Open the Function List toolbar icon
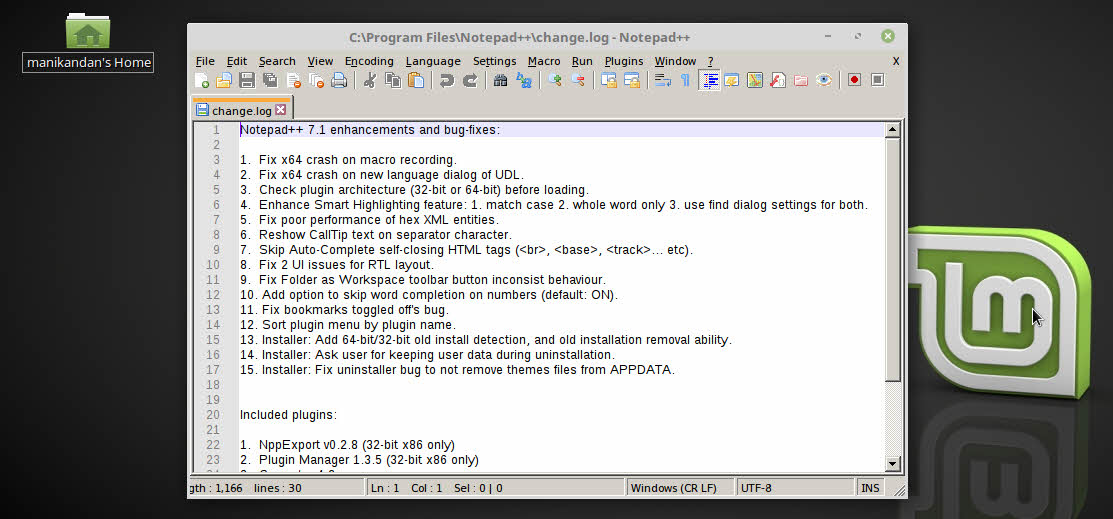 tap(778, 80)
